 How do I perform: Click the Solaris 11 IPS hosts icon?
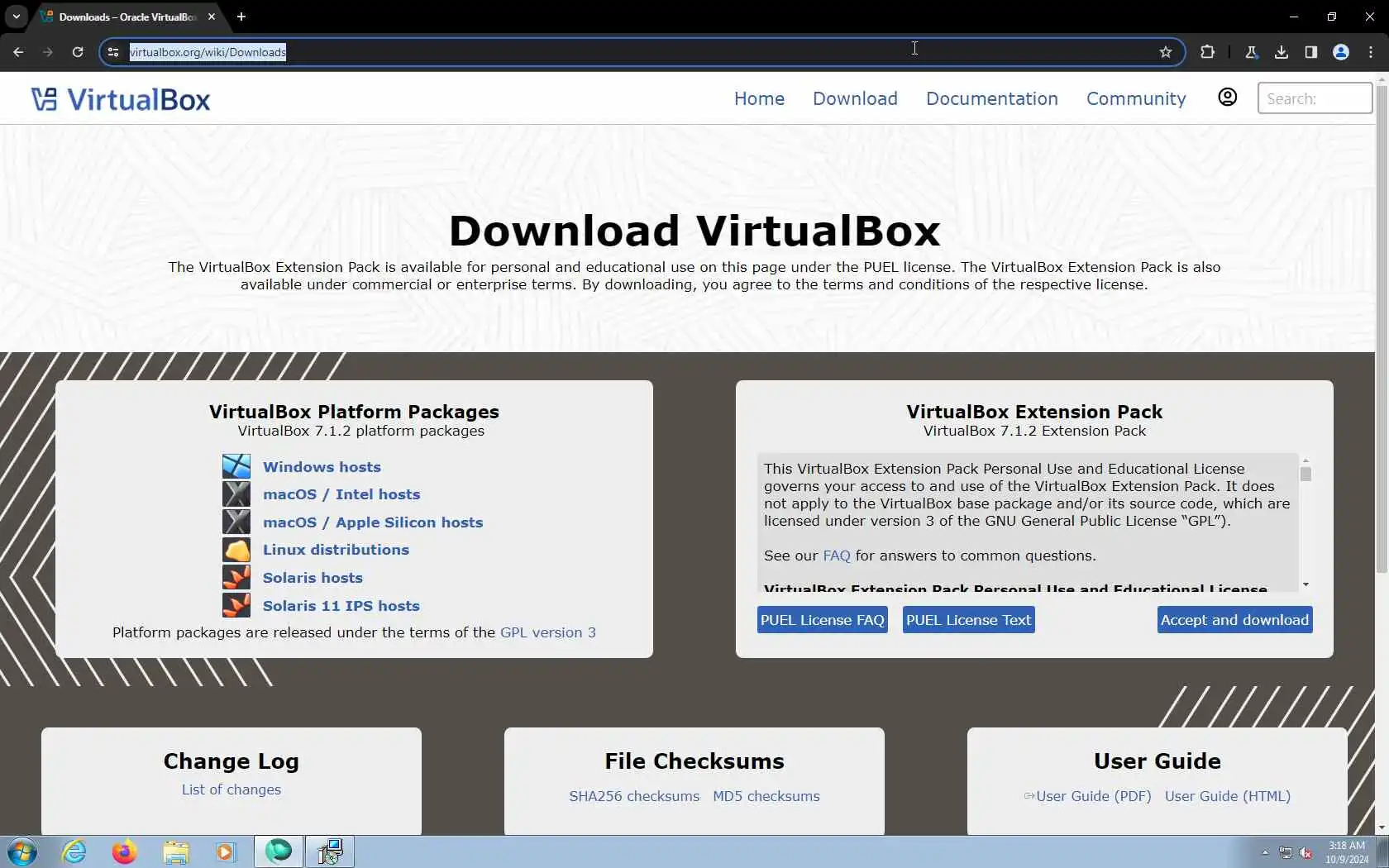(x=236, y=605)
